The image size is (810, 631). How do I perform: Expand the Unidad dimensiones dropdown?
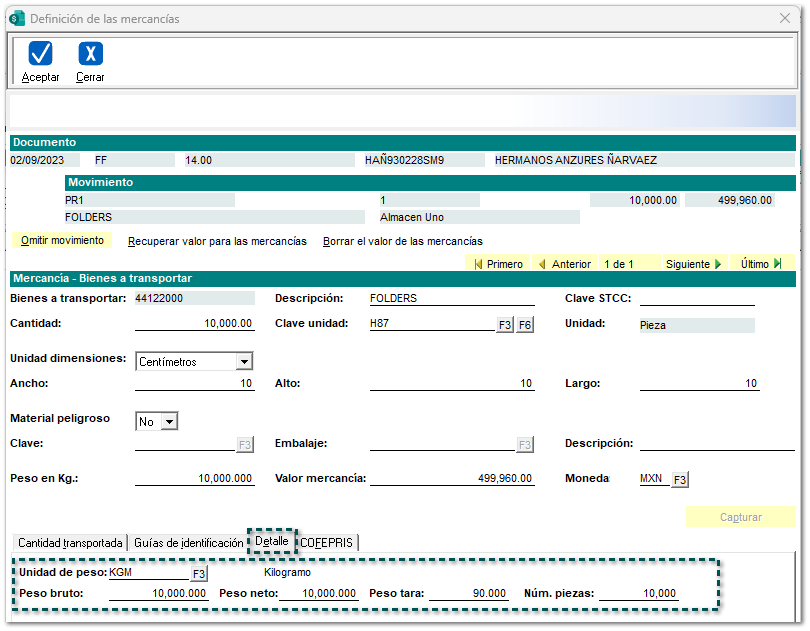tap(244, 362)
